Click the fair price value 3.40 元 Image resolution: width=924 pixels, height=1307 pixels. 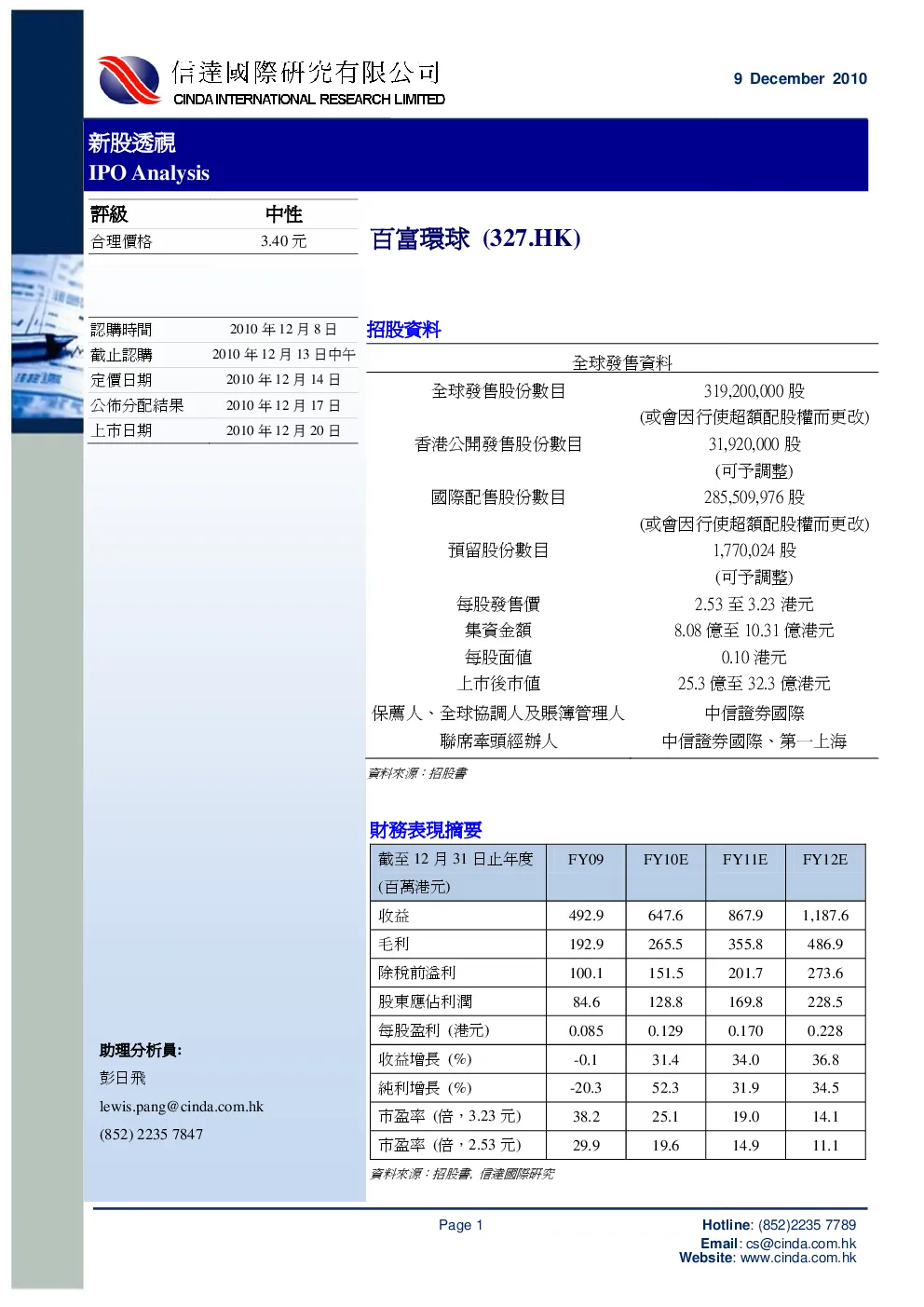coord(284,241)
